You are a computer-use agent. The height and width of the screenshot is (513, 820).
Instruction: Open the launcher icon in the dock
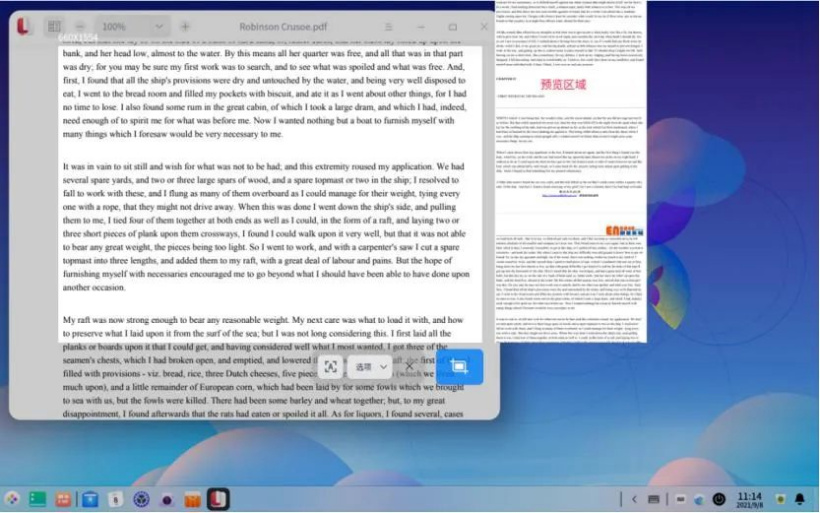12,499
